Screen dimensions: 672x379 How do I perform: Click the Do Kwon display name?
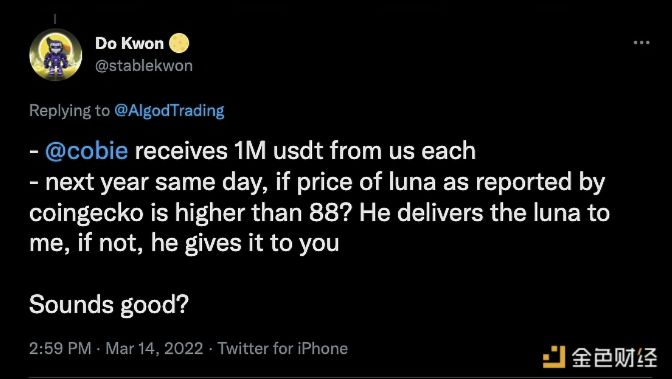pyautogui.click(x=129, y=43)
